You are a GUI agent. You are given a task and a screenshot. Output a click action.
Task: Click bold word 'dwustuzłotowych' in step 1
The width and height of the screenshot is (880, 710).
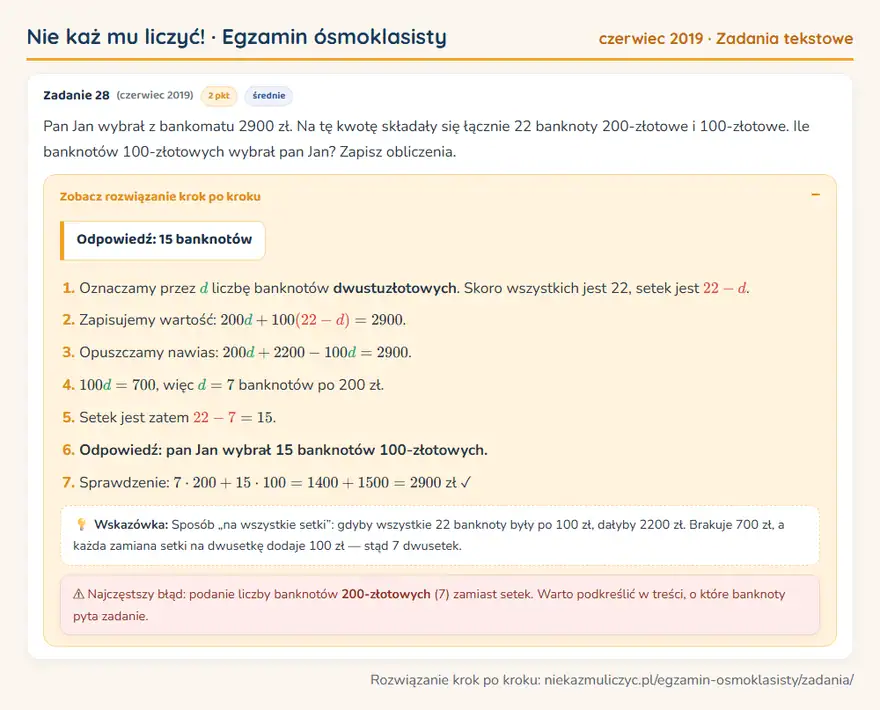tap(395, 288)
